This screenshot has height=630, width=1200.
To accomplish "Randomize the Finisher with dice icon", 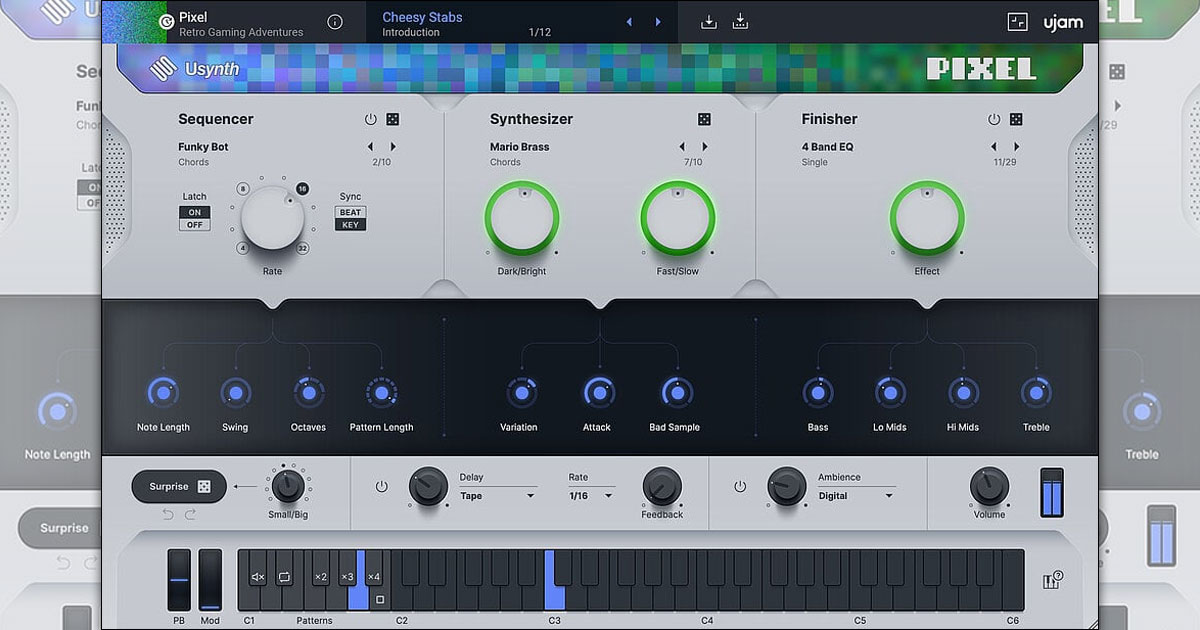I will [1016, 119].
